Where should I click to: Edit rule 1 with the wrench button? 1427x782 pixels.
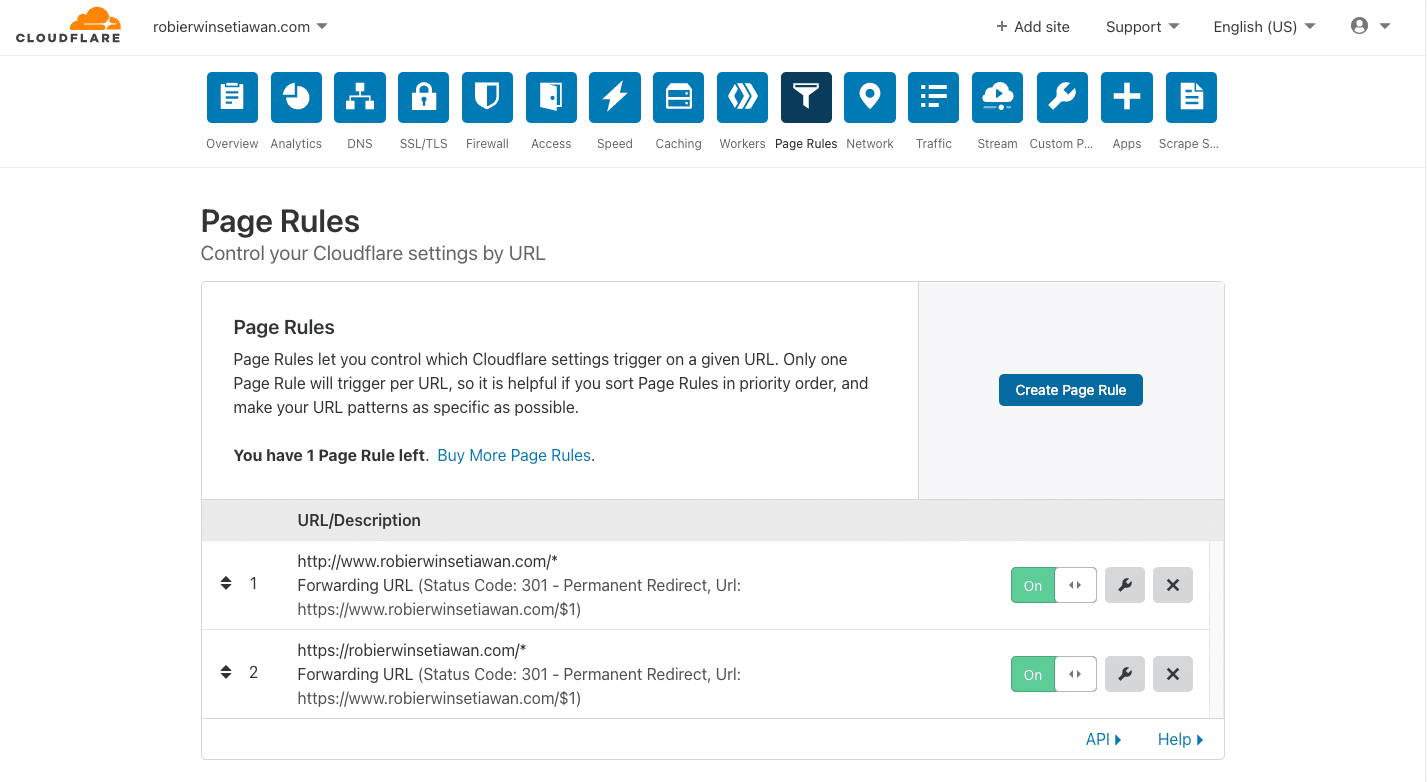[1125, 585]
